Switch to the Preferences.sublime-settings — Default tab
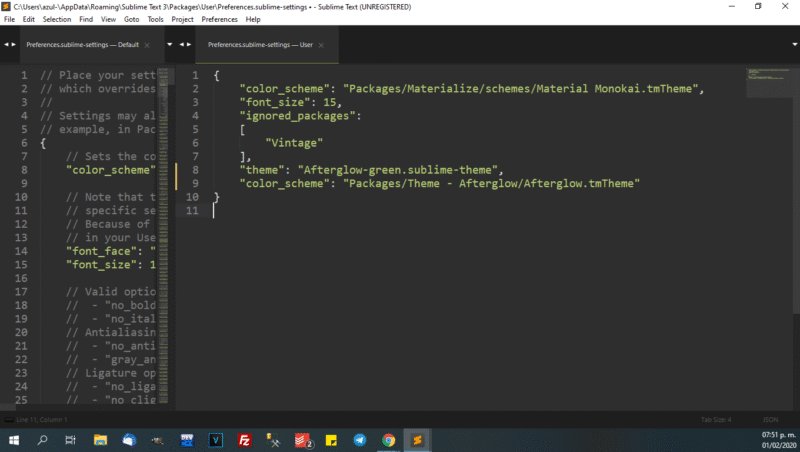 82,45
